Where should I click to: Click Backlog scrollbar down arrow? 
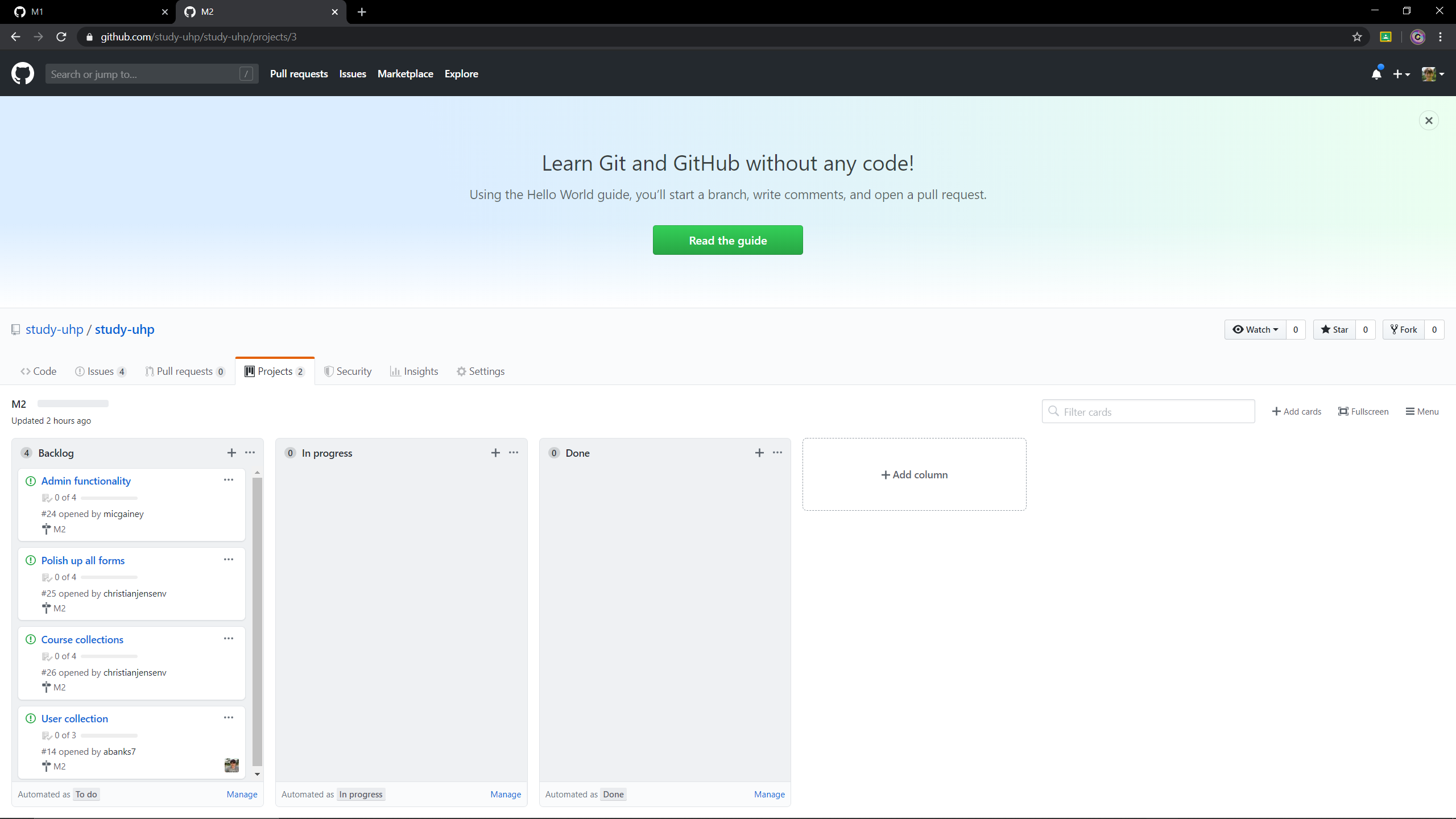257,774
